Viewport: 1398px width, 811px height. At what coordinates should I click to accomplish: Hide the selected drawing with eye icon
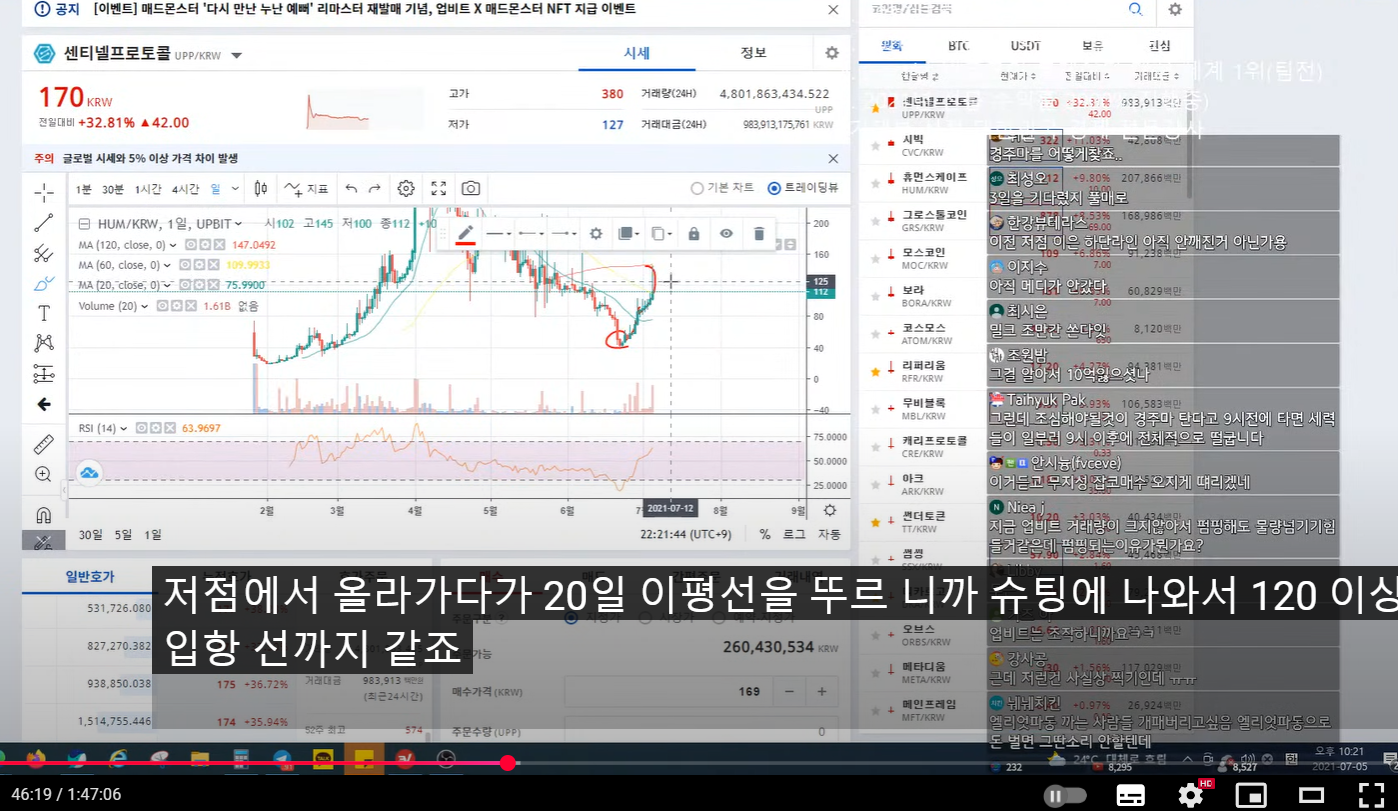[726, 233]
